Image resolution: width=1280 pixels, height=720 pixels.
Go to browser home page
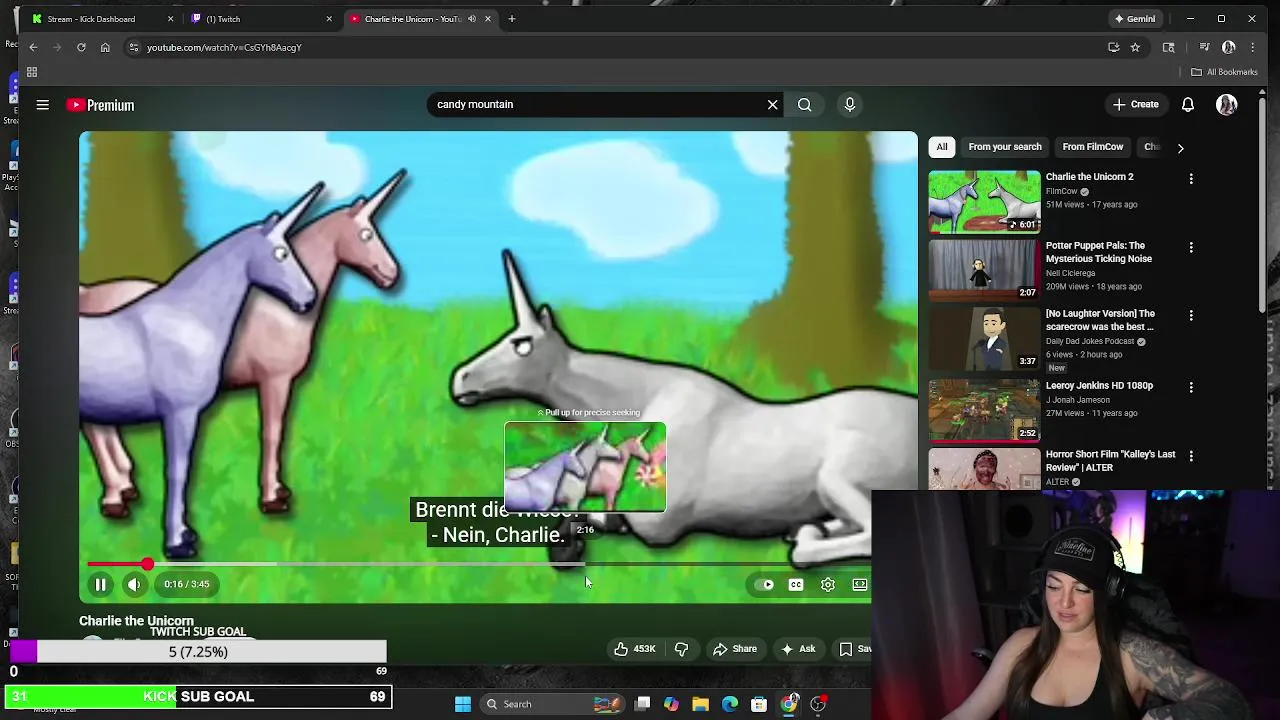click(105, 47)
